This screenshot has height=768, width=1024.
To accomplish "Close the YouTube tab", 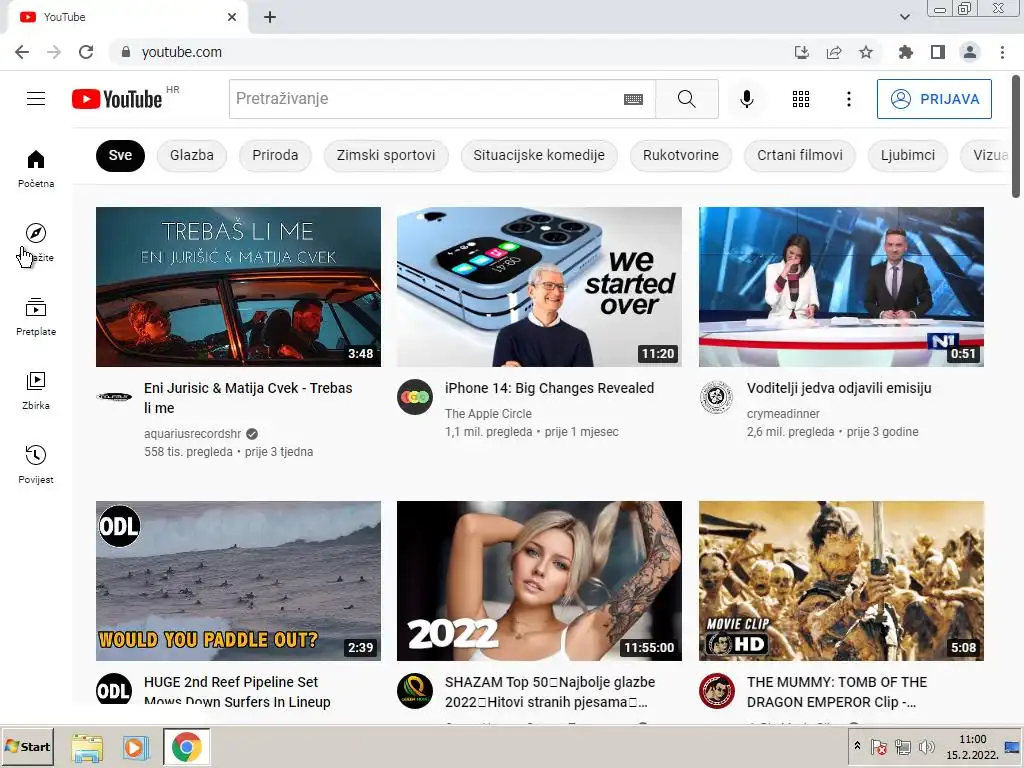I will point(232,17).
